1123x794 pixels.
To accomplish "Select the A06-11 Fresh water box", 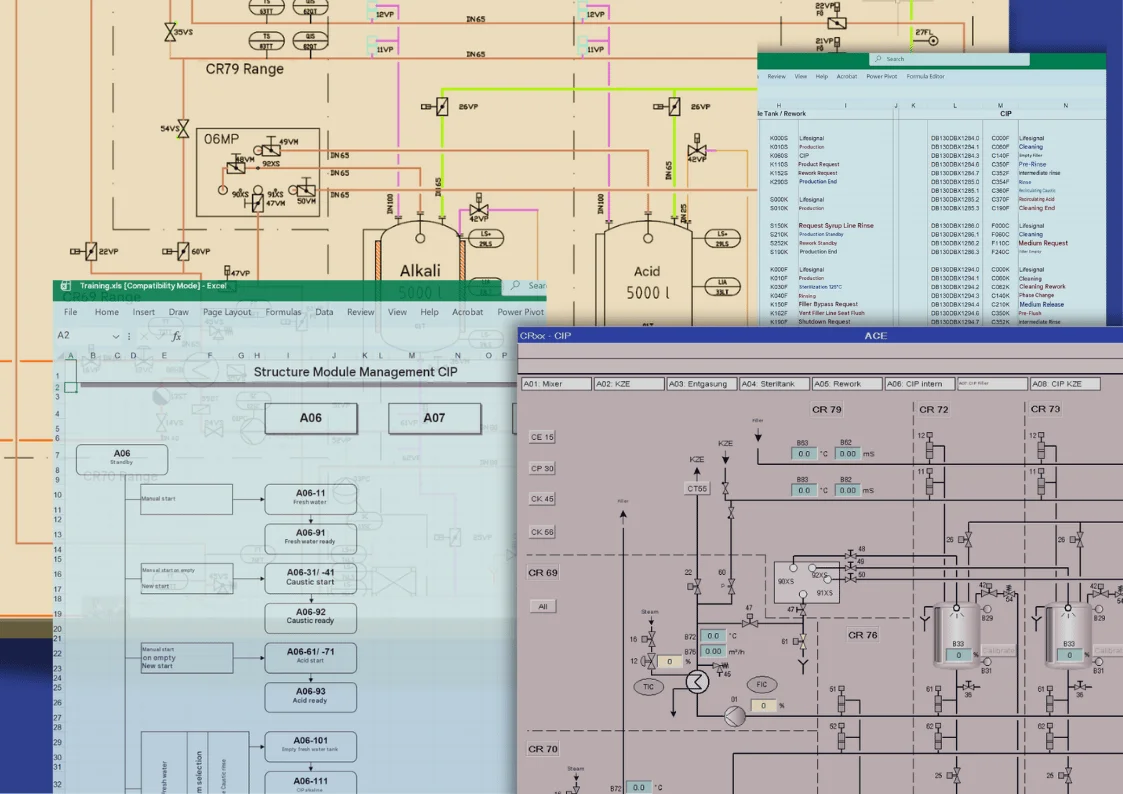I will click(x=310, y=498).
